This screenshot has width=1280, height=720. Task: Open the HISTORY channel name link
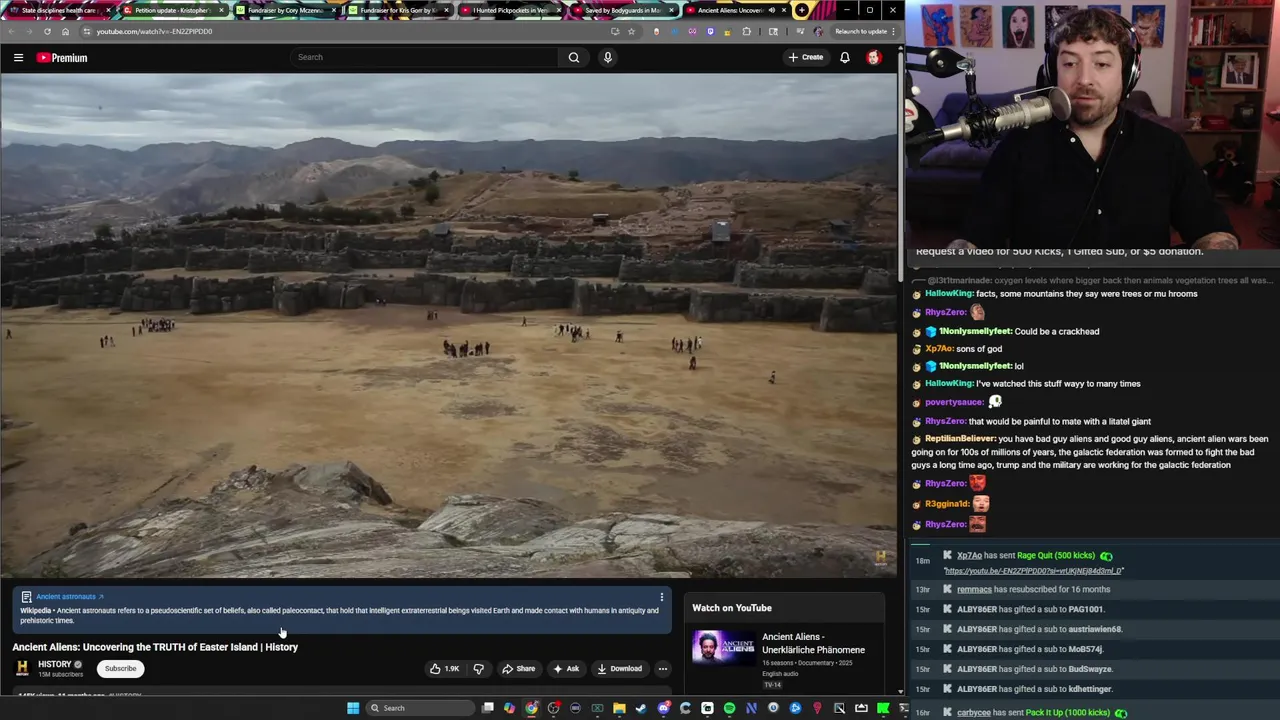[x=55, y=664]
